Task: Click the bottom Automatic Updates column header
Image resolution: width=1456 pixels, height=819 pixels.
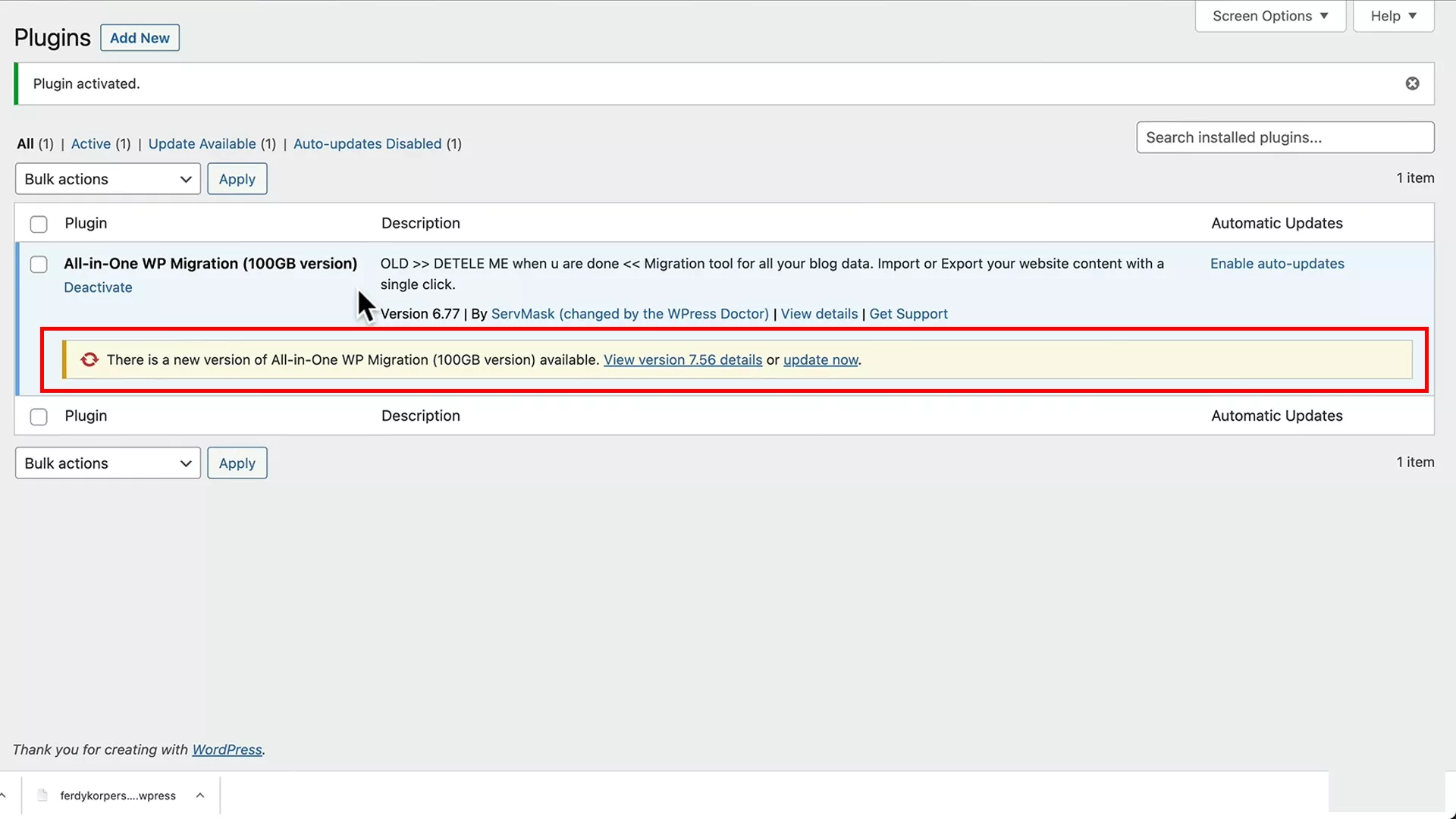Action: point(1277,416)
